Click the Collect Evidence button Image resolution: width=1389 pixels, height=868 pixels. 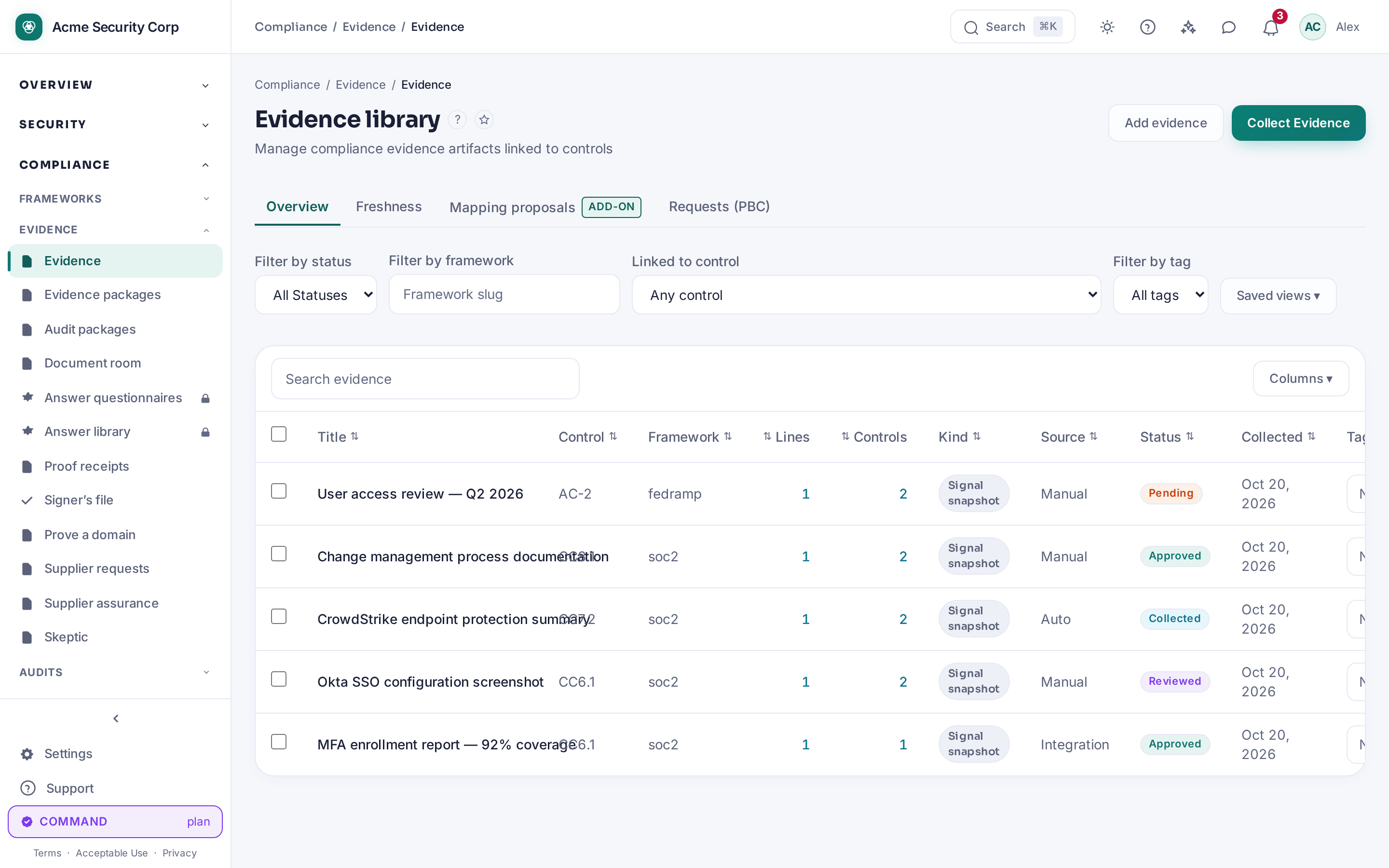[1298, 123]
